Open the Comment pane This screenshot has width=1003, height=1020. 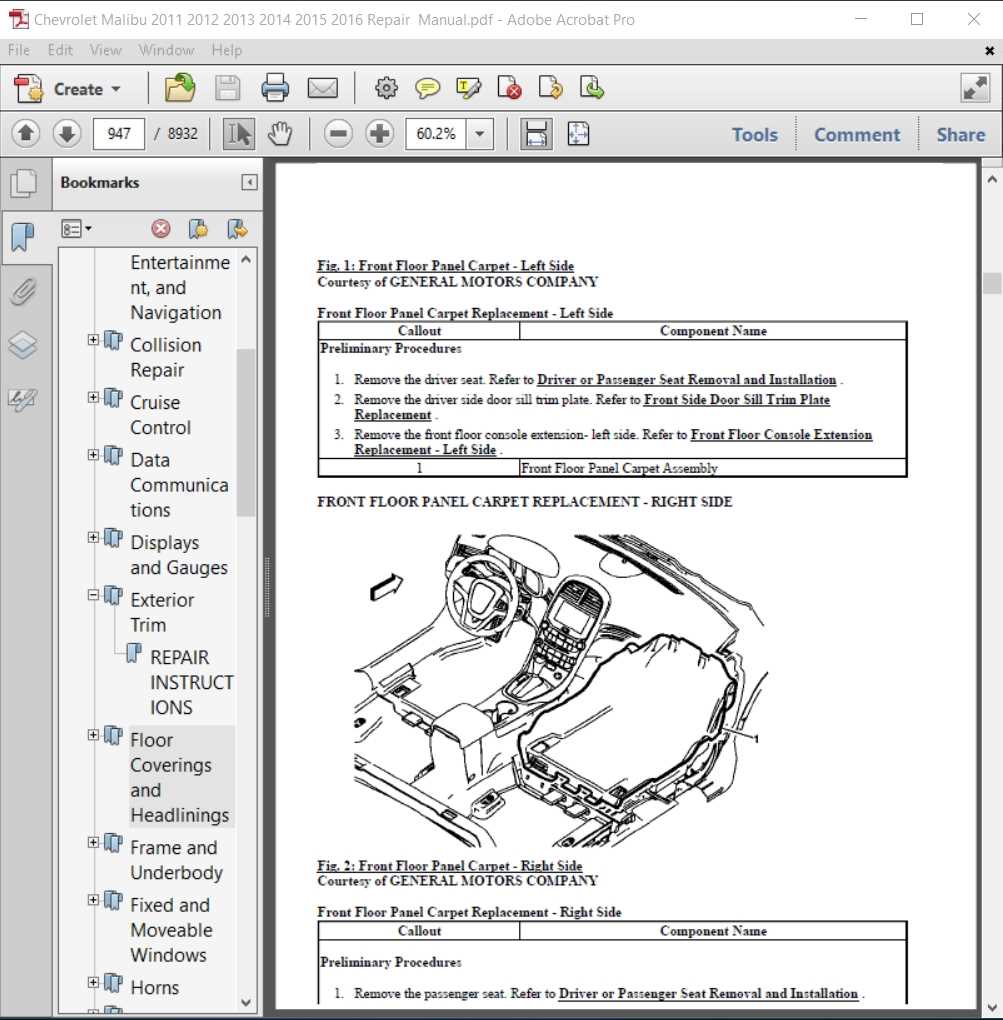857,135
